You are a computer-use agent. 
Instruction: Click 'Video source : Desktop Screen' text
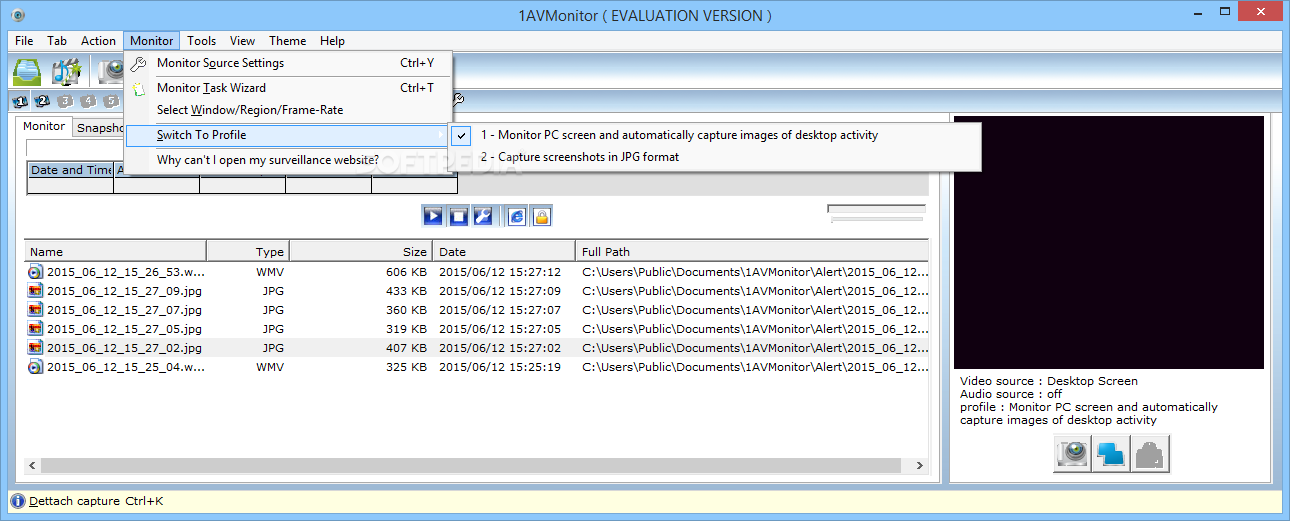point(1049,381)
